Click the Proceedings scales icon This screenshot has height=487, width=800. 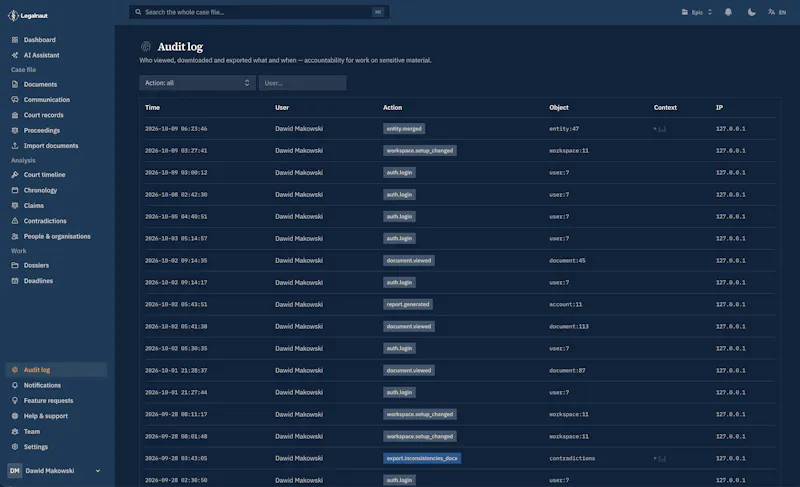click(15, 130)
